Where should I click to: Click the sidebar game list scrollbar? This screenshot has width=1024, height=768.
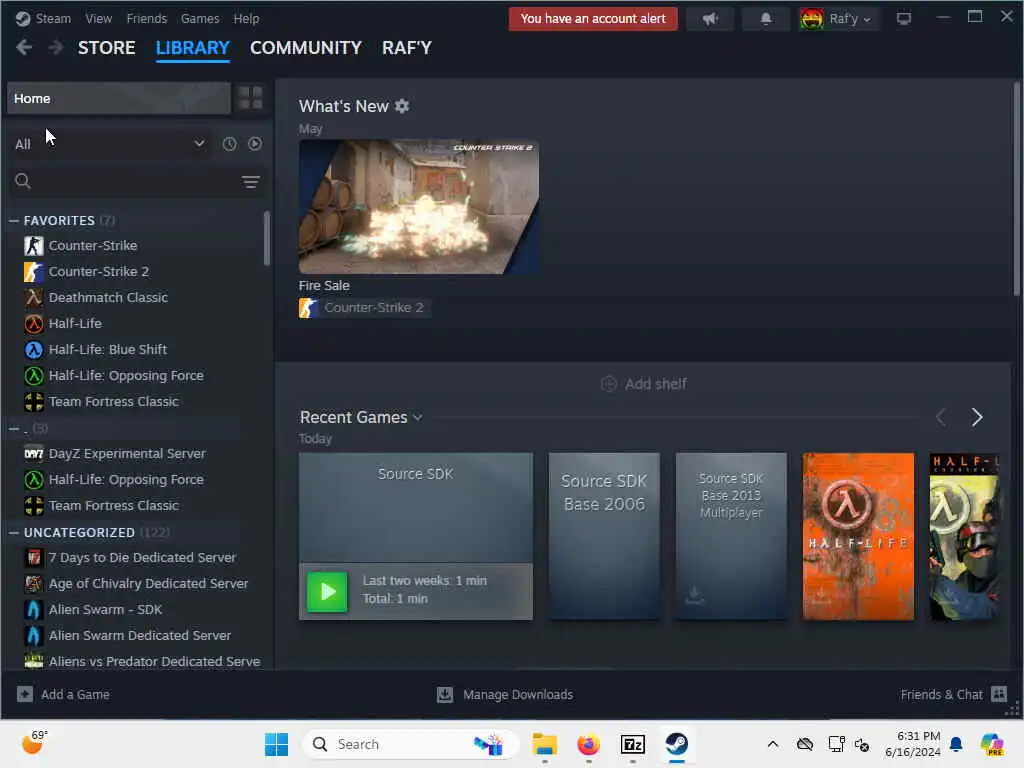pos(266,238)
